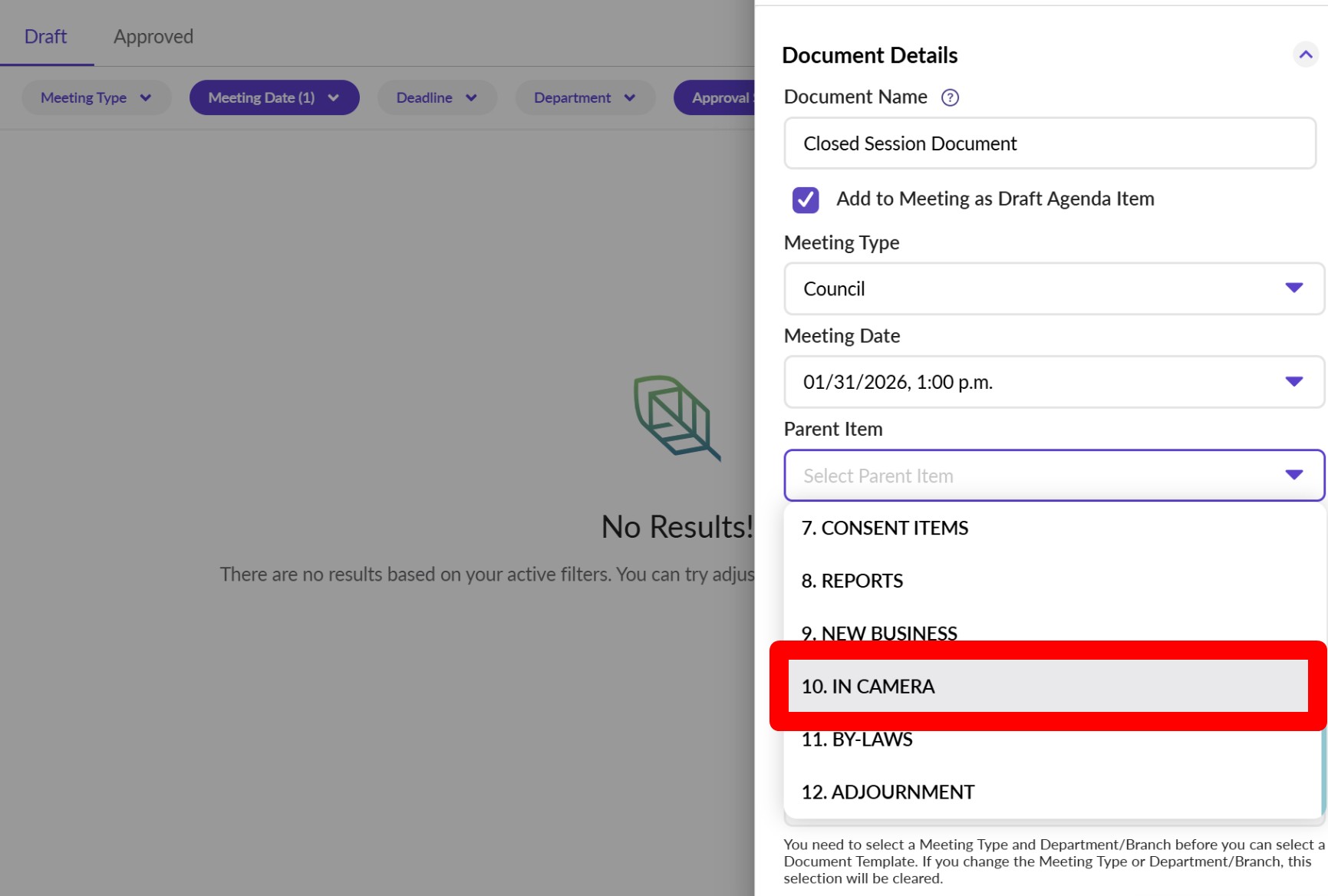Viewport: 1328px width, 896px height.
Task: Expand the Department filter chip
Action: (585, 98)
